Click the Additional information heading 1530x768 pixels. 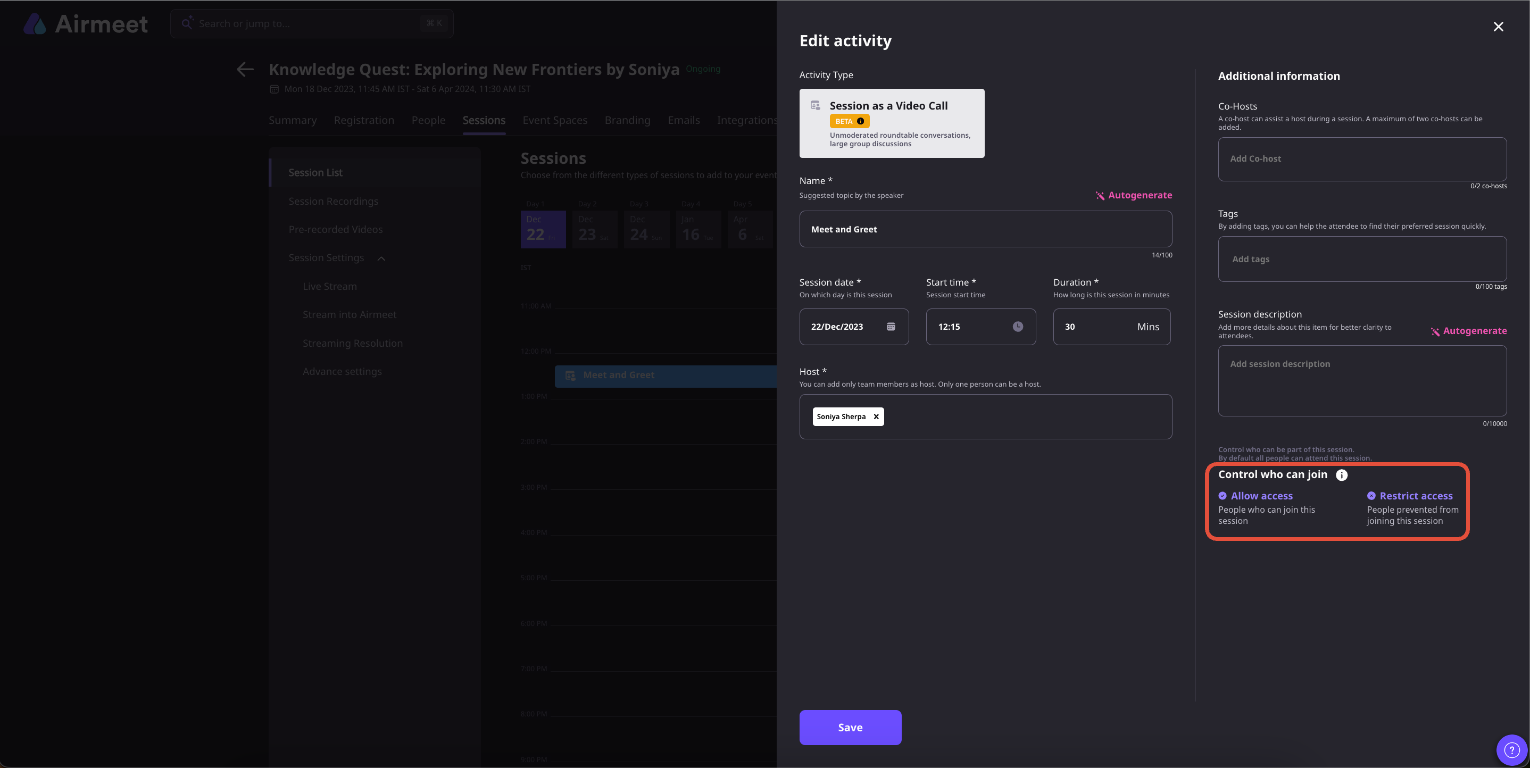[1279, 76]
